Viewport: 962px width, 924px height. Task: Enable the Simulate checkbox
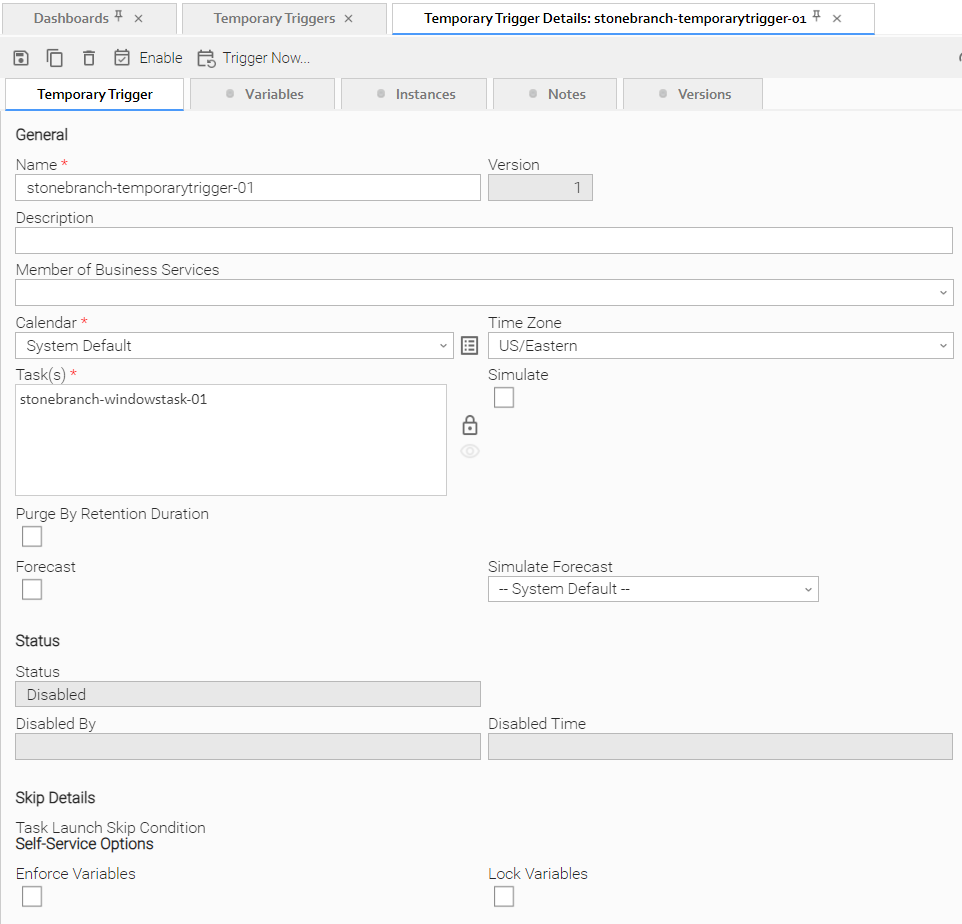pyautogui.click(x=504, y=398)
